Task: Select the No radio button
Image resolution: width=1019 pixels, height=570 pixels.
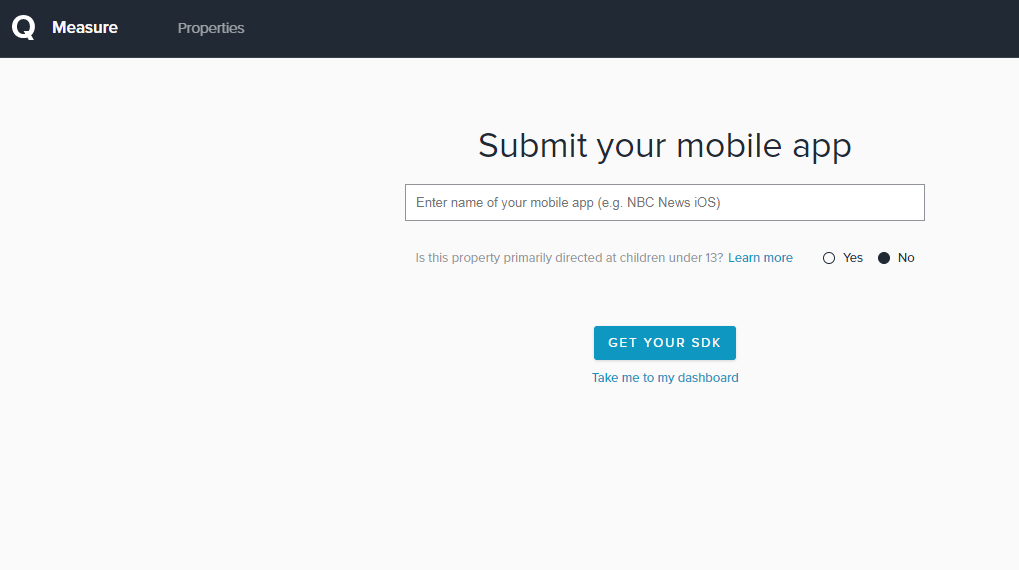Action: pos(884,258)
